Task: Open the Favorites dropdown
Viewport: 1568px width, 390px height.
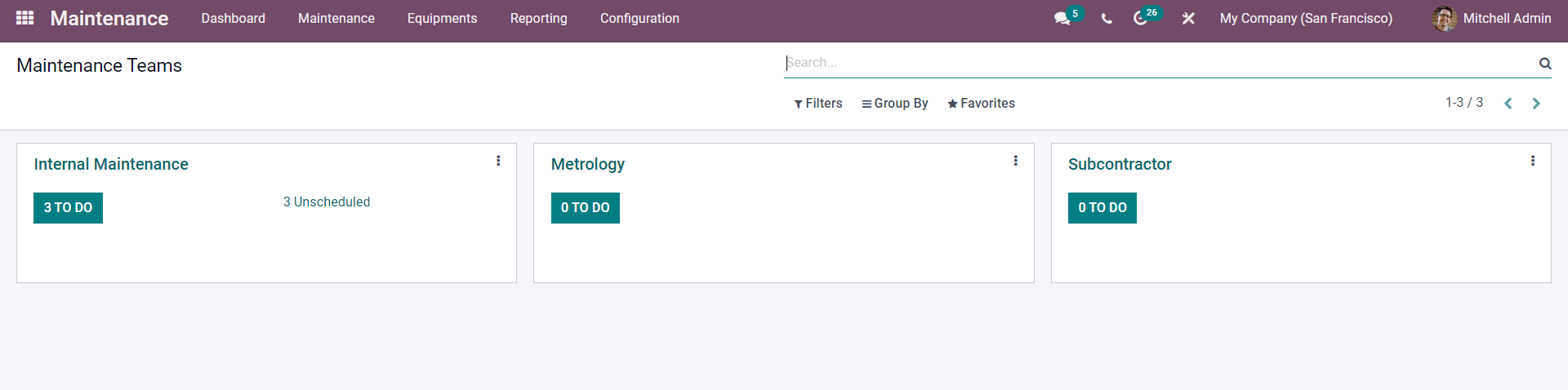Action: pyautogui.click(x=981, y=104)
